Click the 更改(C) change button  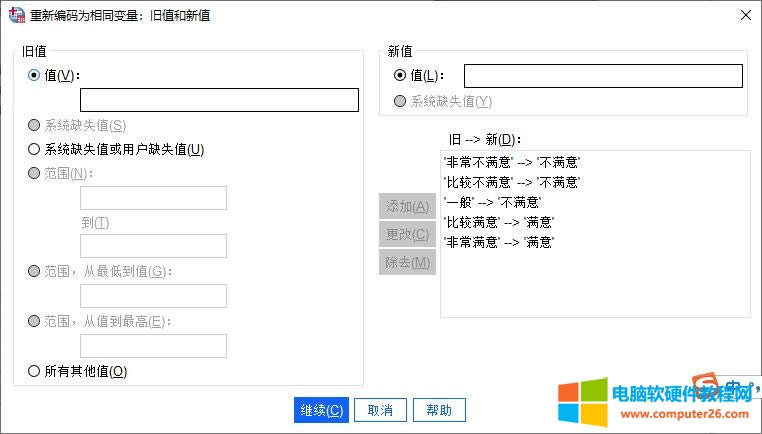407,235
